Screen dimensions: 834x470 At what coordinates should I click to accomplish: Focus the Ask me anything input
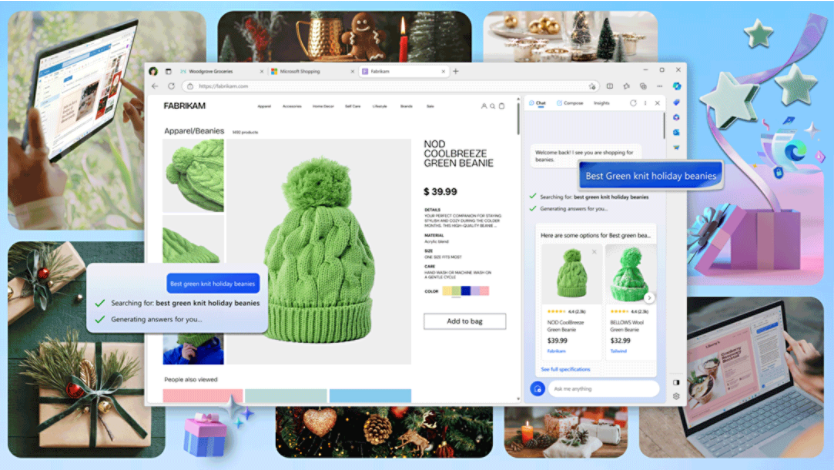[x=604, y=389]
